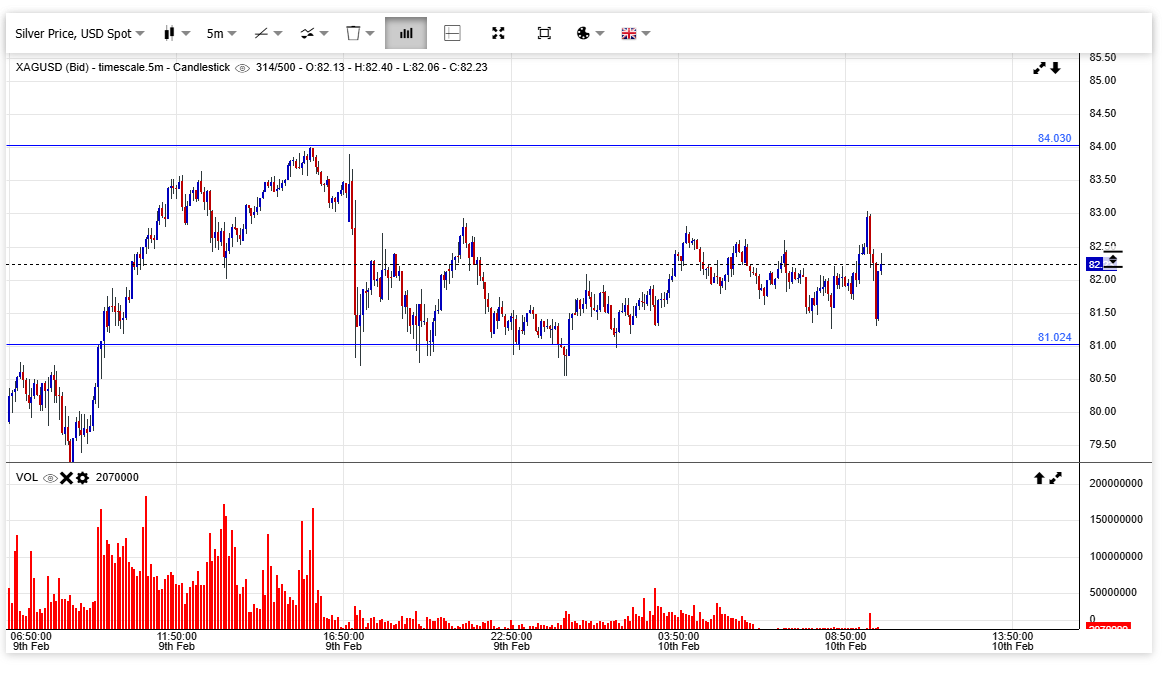Image resolution: width=1173 pixels, height=678 pixels.
Task: Remove the VOL indicator with X icon
Action: coord(66,478)
